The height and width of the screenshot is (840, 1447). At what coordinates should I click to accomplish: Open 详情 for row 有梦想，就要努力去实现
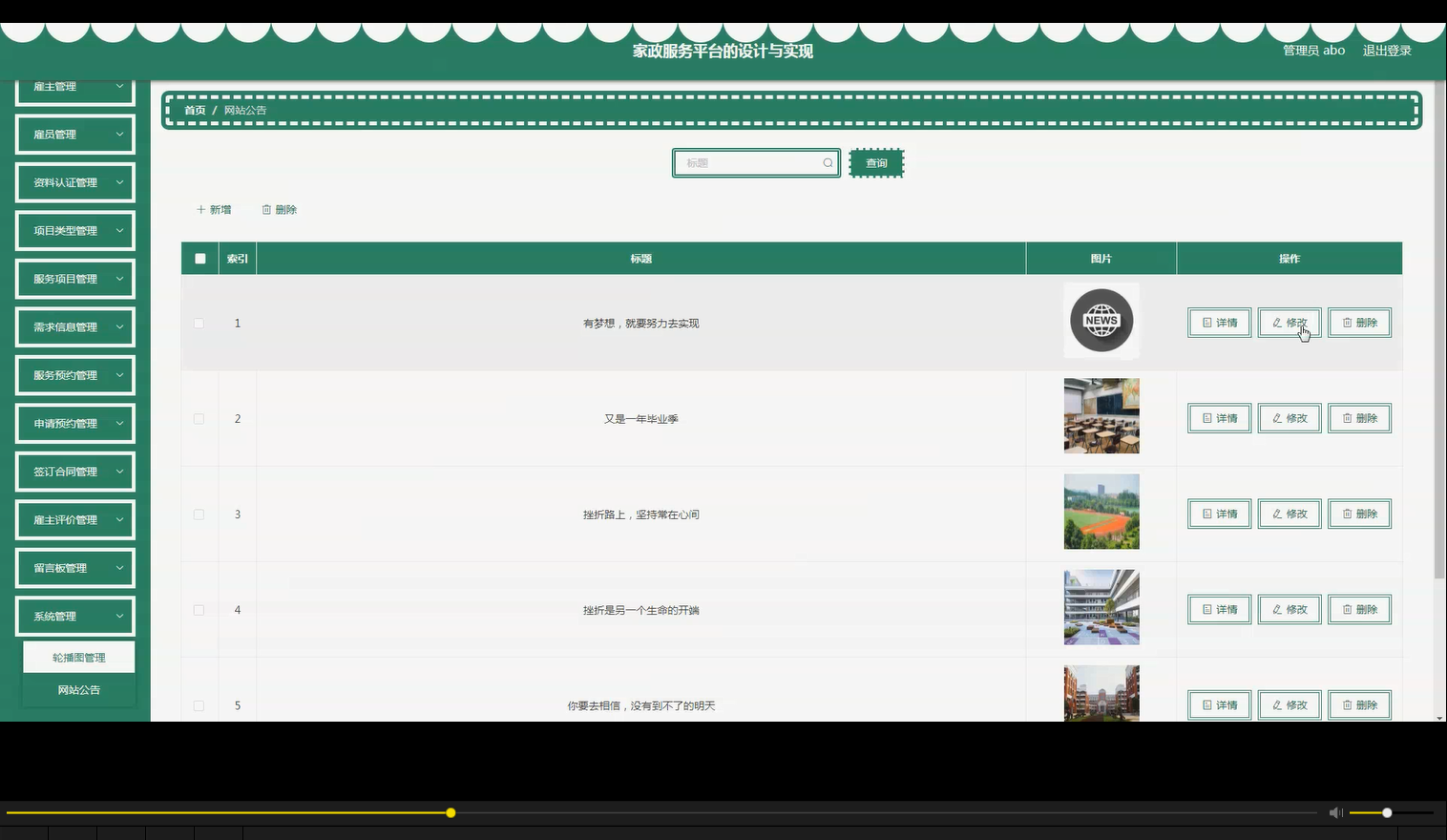pyautogui.click(x=1219, y=323)
